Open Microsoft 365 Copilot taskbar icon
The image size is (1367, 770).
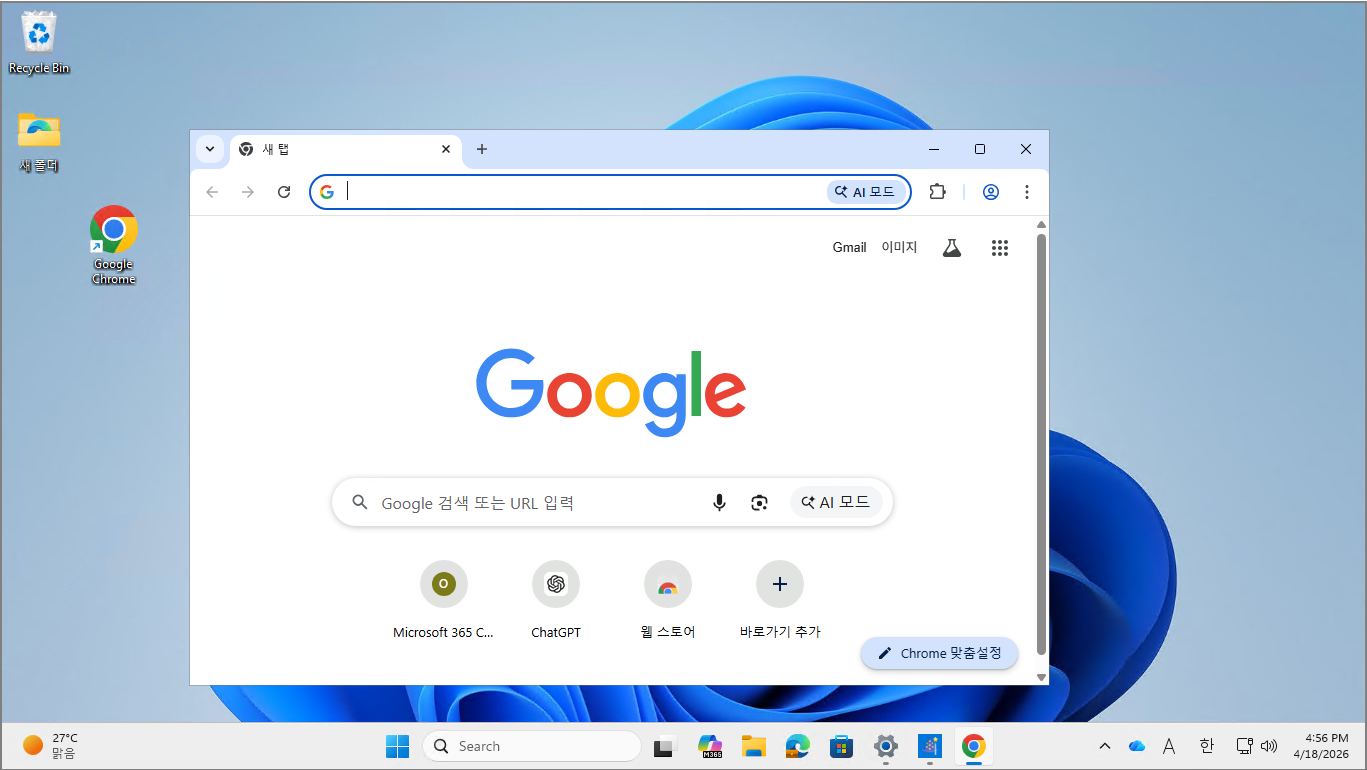click(710, 746)
